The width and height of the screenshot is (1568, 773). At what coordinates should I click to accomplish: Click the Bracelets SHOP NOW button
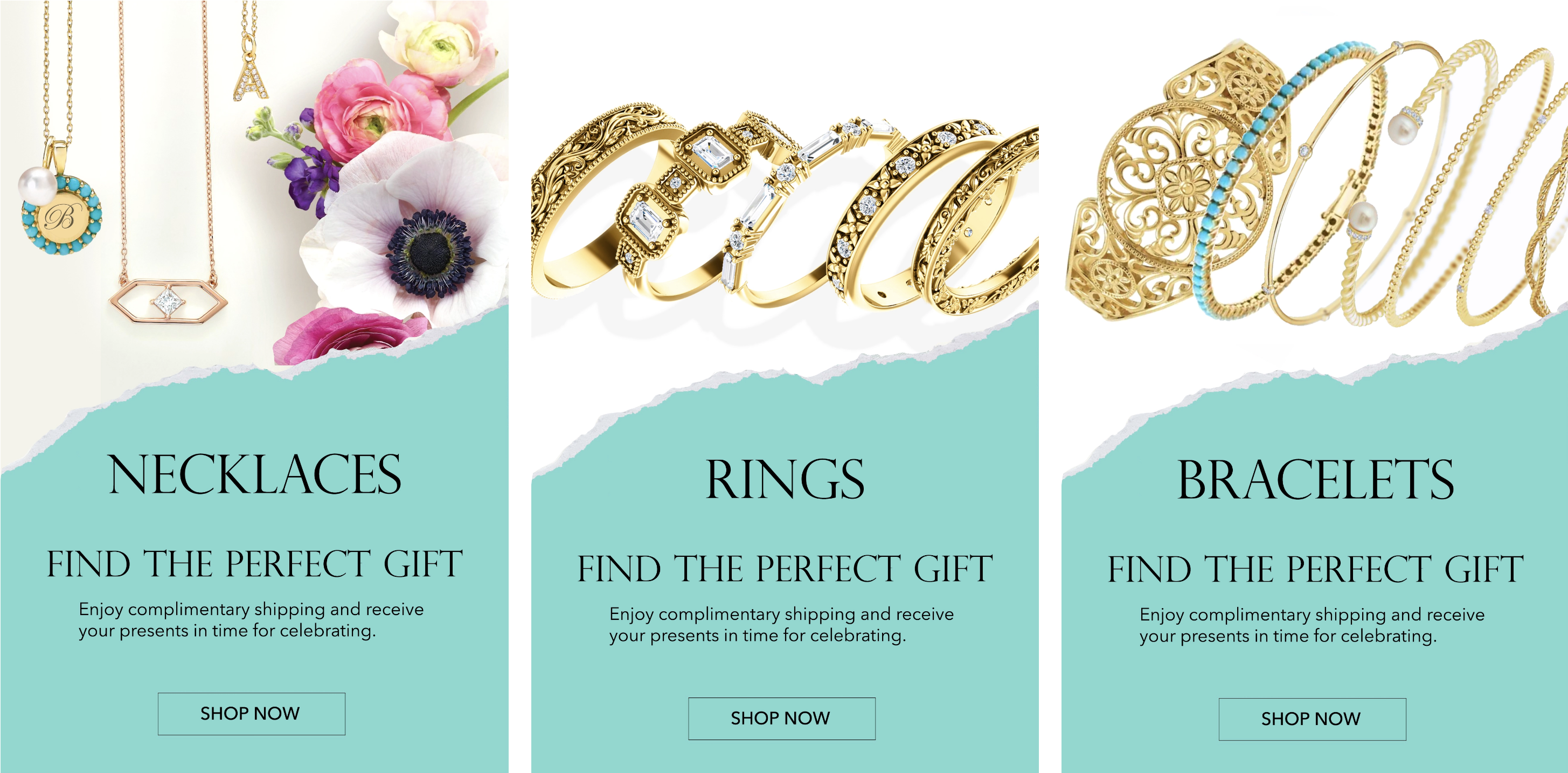pos(1312,719)
